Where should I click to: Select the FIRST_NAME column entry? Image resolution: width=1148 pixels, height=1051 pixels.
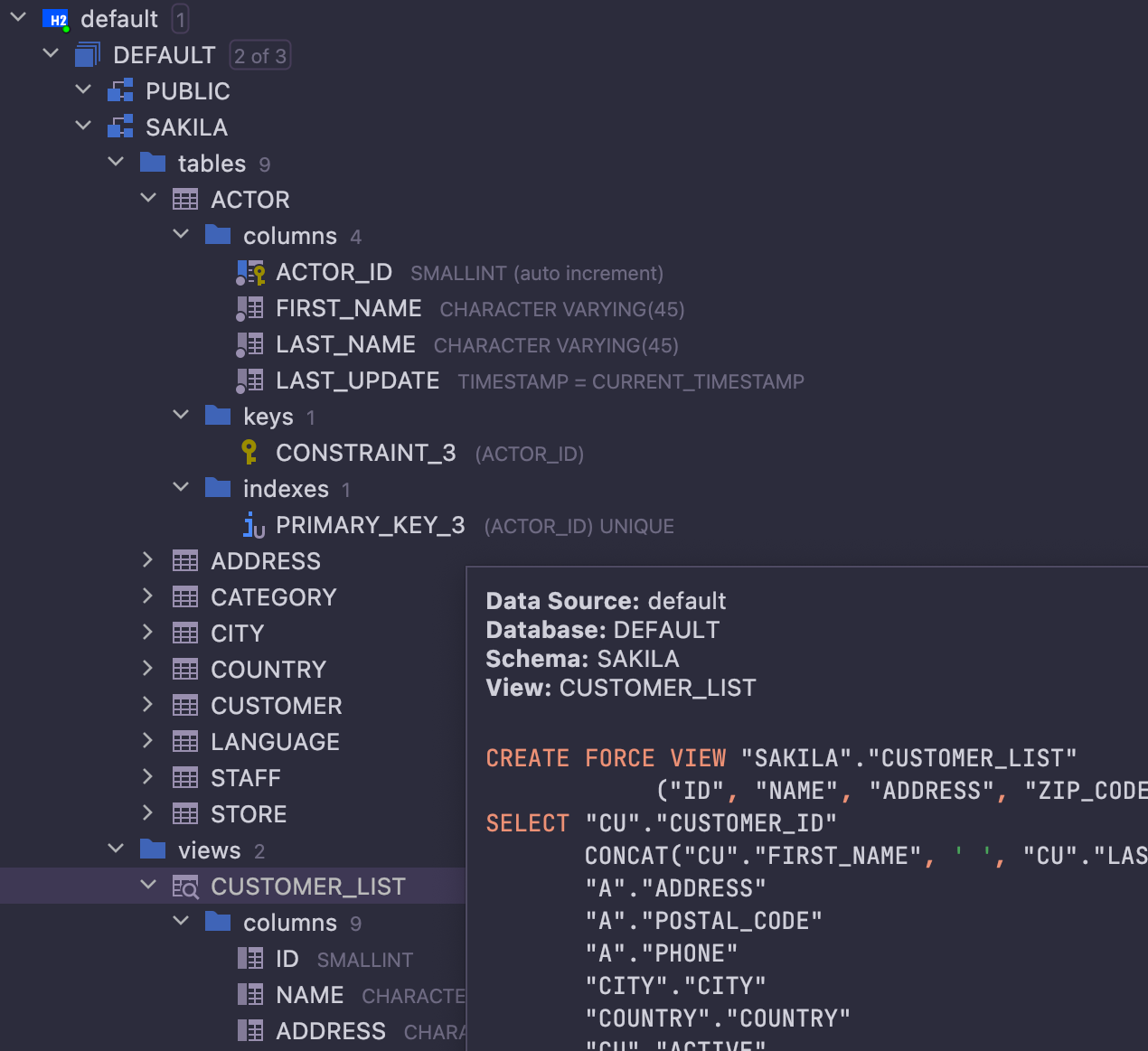(348, 308)
